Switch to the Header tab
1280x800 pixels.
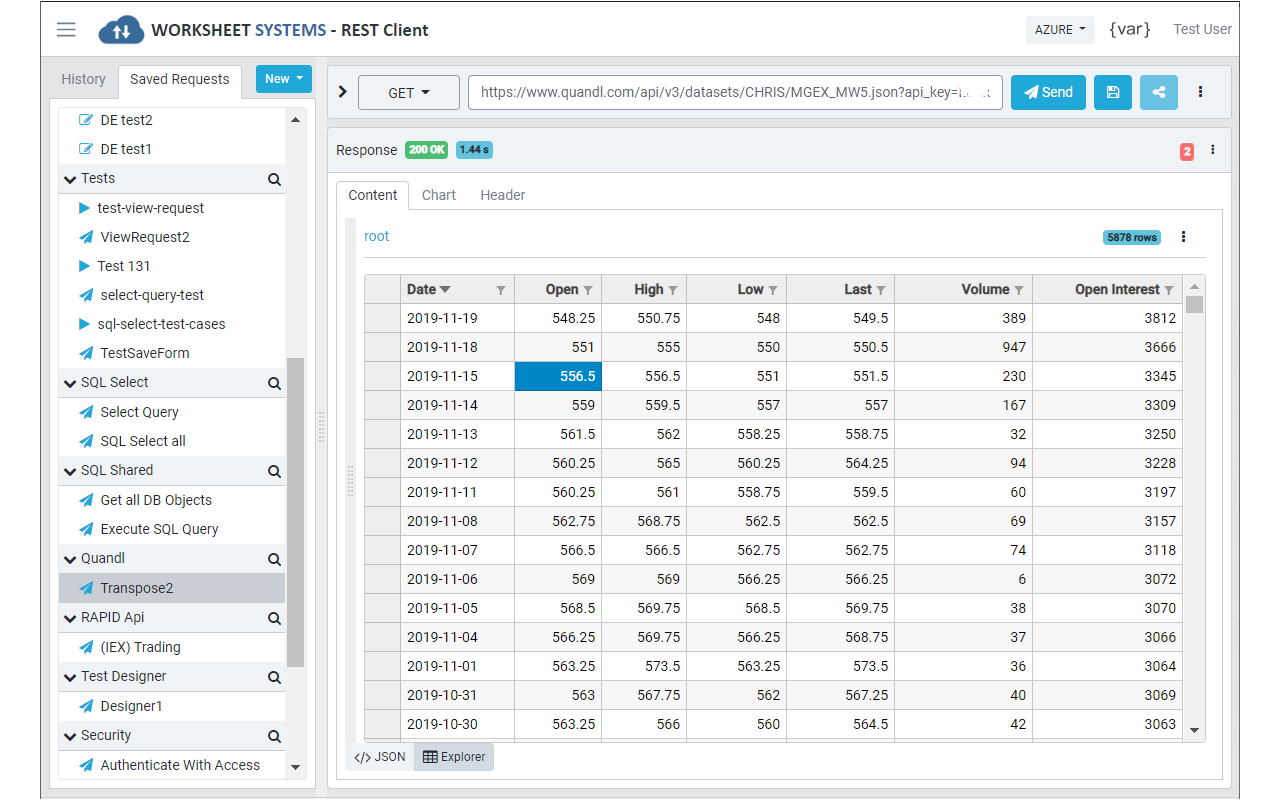[x=503, y=195]
